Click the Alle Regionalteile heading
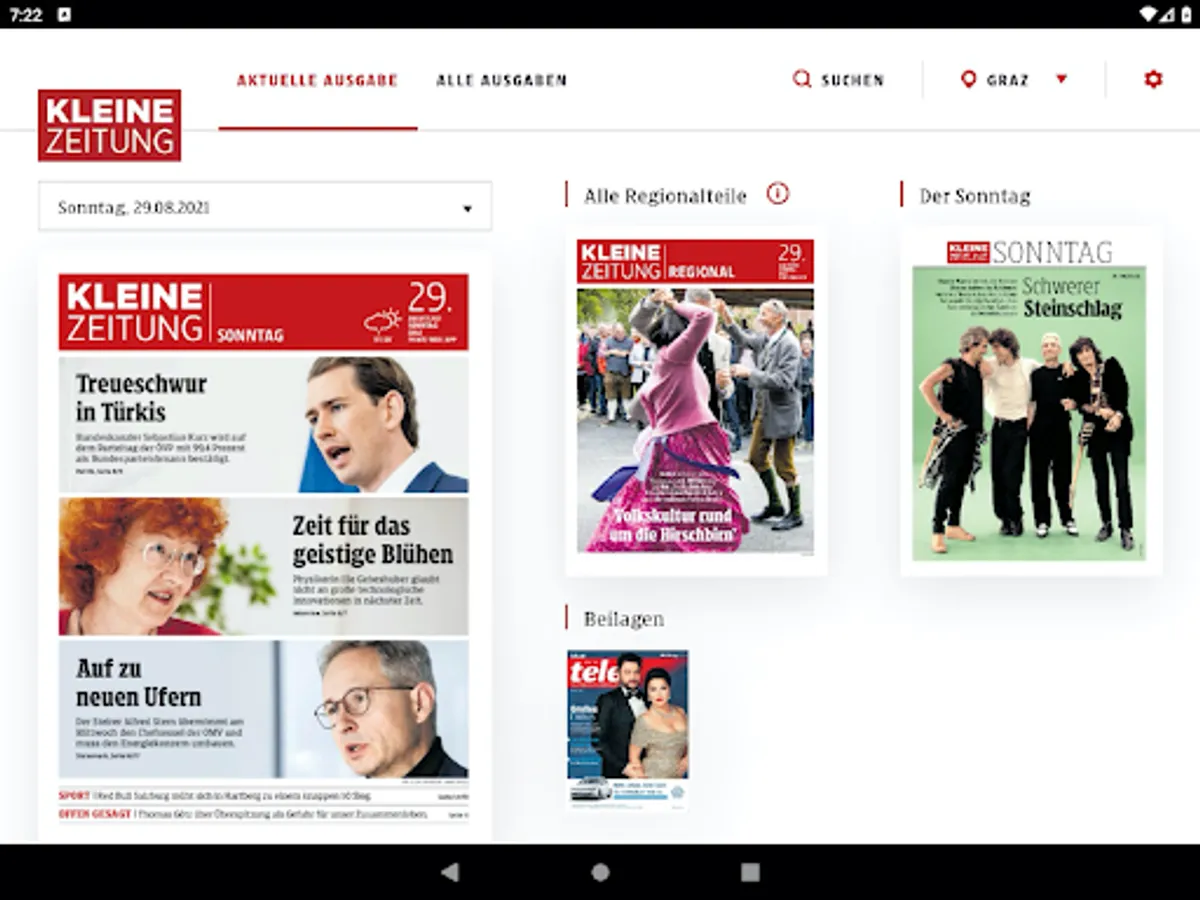Viewport: 1200px width, 900px height. [665, 196]
